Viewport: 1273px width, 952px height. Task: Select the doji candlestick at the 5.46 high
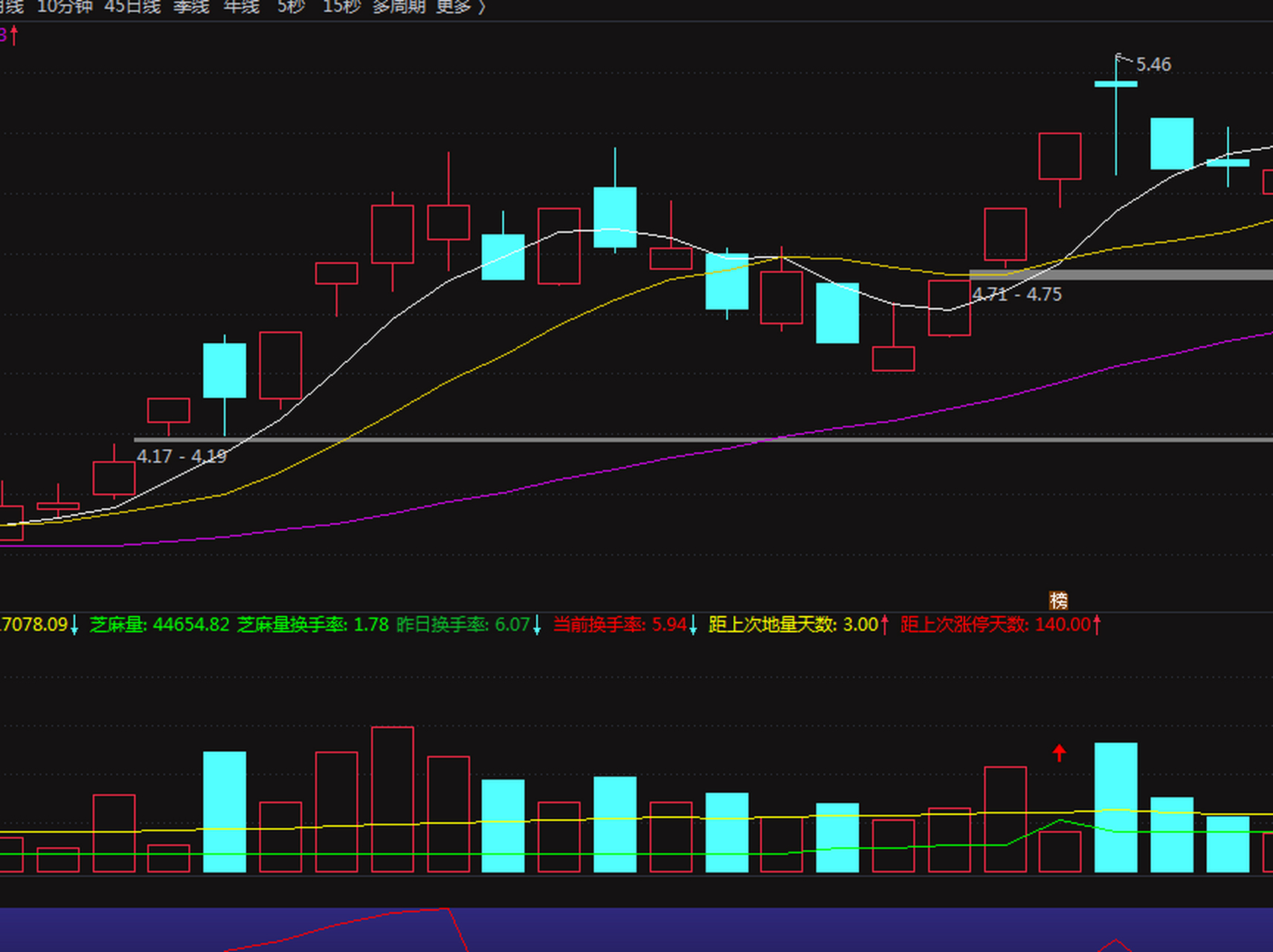point(1116,84)
